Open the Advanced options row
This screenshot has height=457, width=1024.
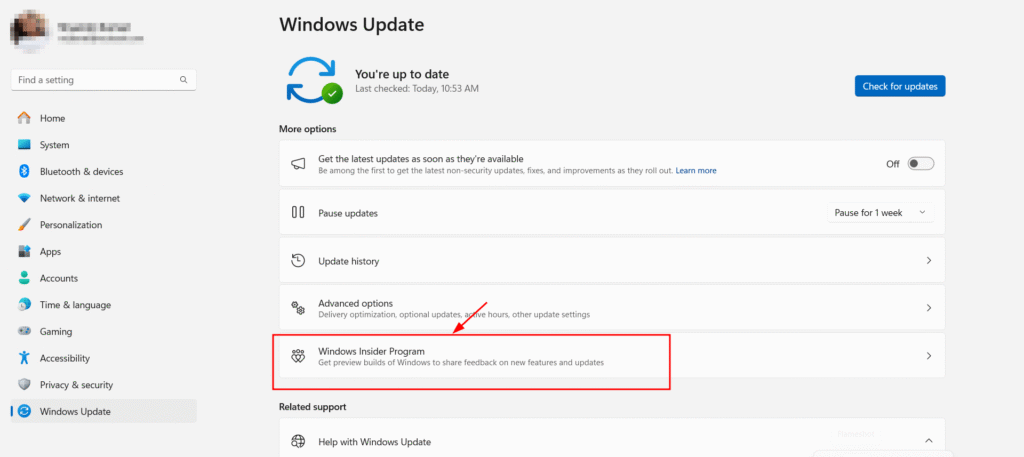point(612,308)
